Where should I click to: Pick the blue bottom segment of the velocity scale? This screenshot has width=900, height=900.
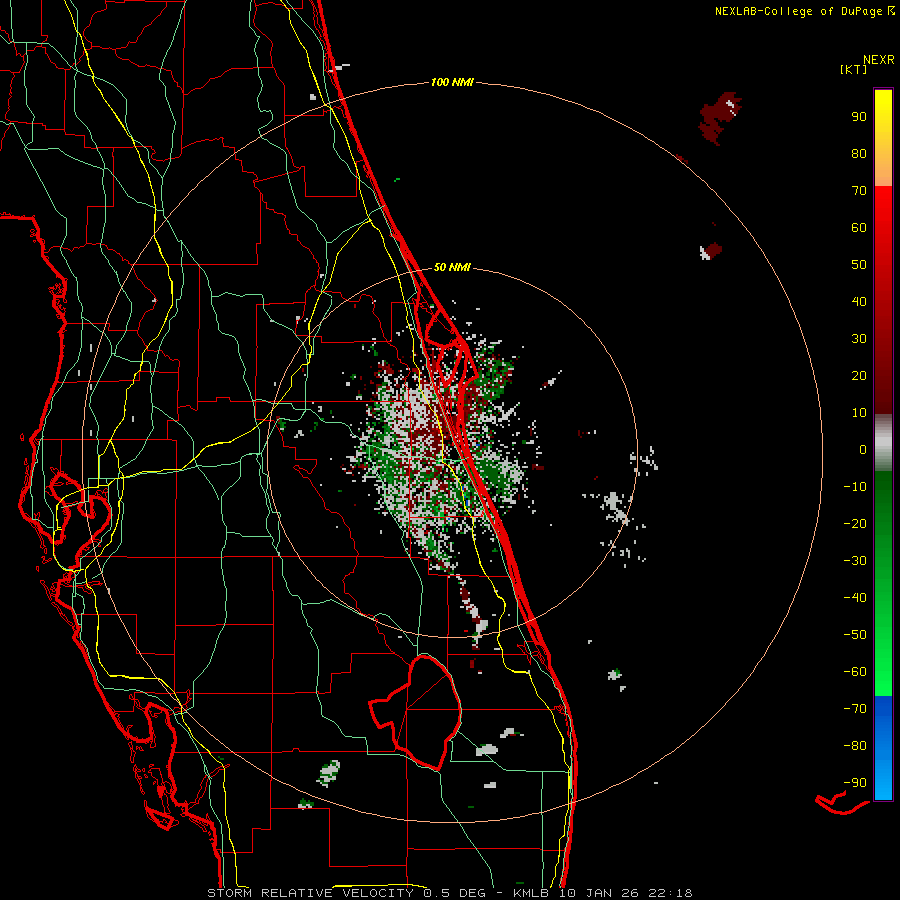[x=883, y=748]
